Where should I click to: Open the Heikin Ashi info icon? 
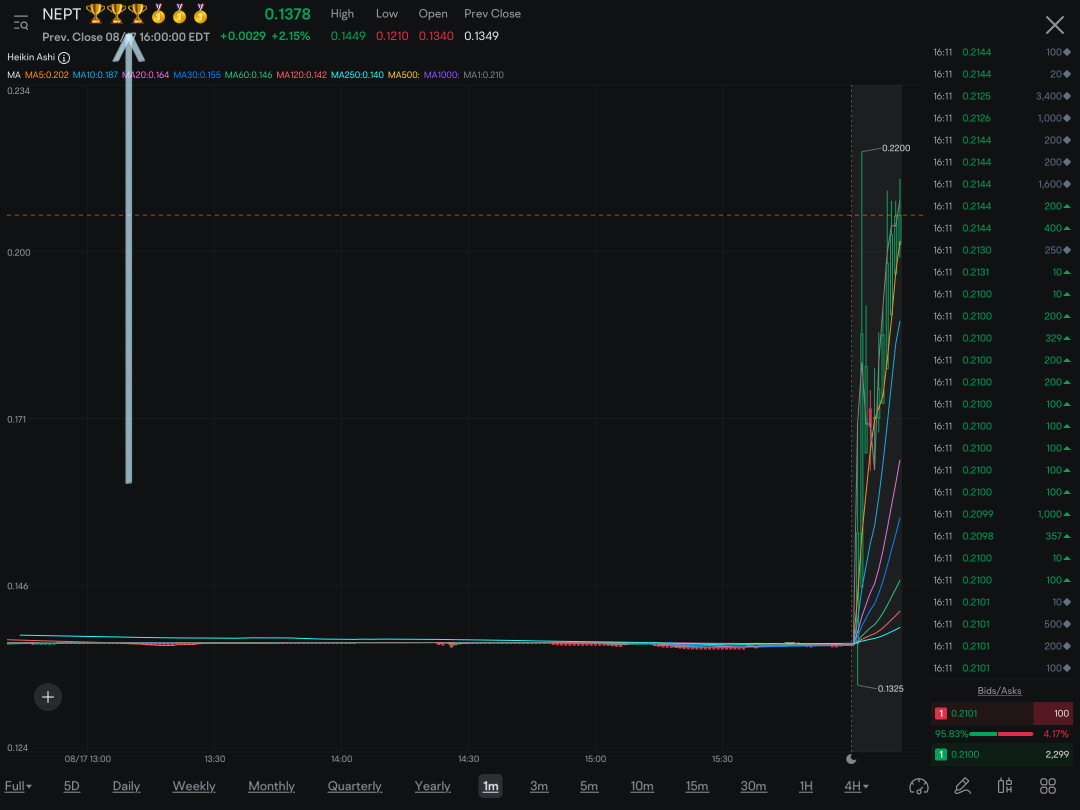[x=64, y=58]
